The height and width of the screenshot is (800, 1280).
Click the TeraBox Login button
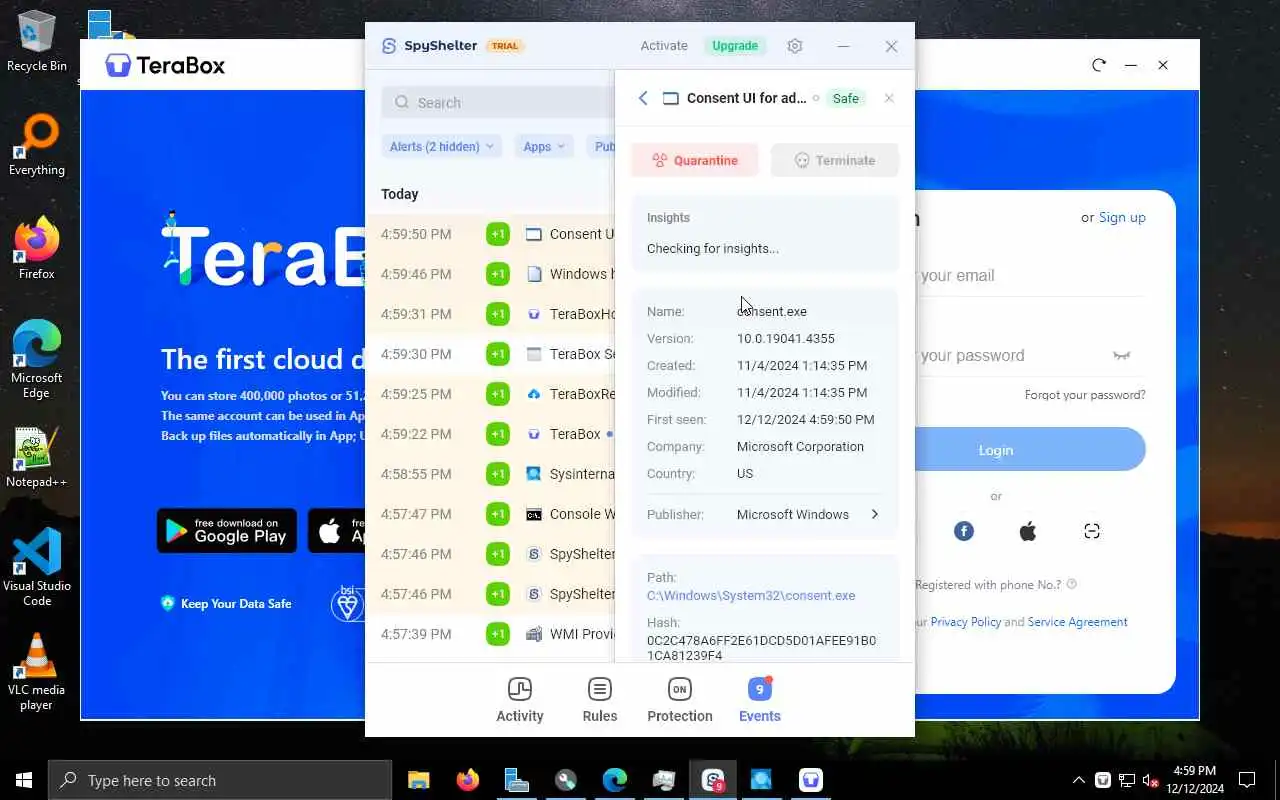click(x=1030, y=450)
